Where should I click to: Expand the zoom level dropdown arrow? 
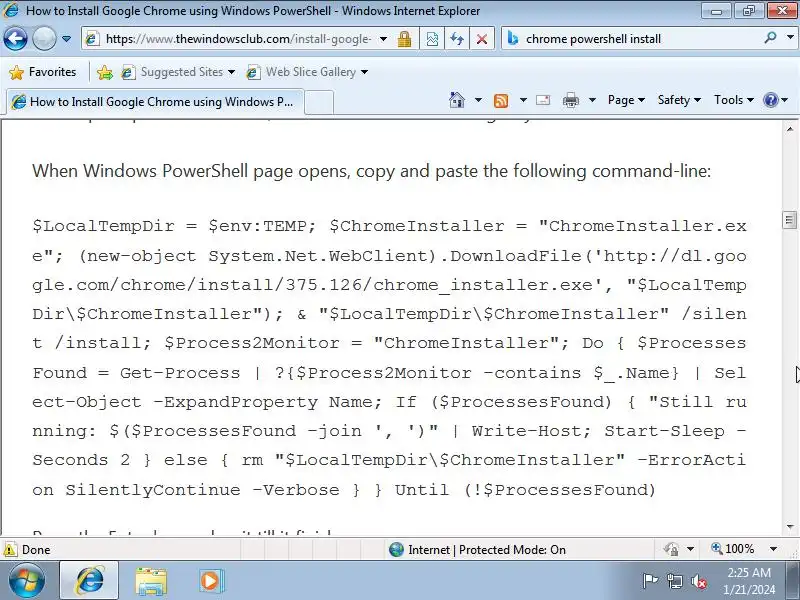pyautogui.click(x=773, y=549)
